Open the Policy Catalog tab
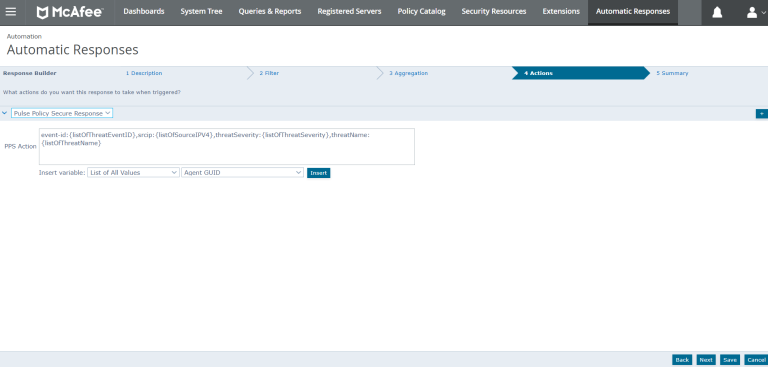The image size is (768, 367). pyautogui.click(x=422, y=11)
